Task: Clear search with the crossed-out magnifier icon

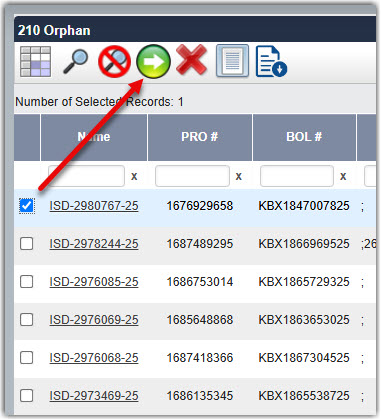Action: (x=114, y=62)
